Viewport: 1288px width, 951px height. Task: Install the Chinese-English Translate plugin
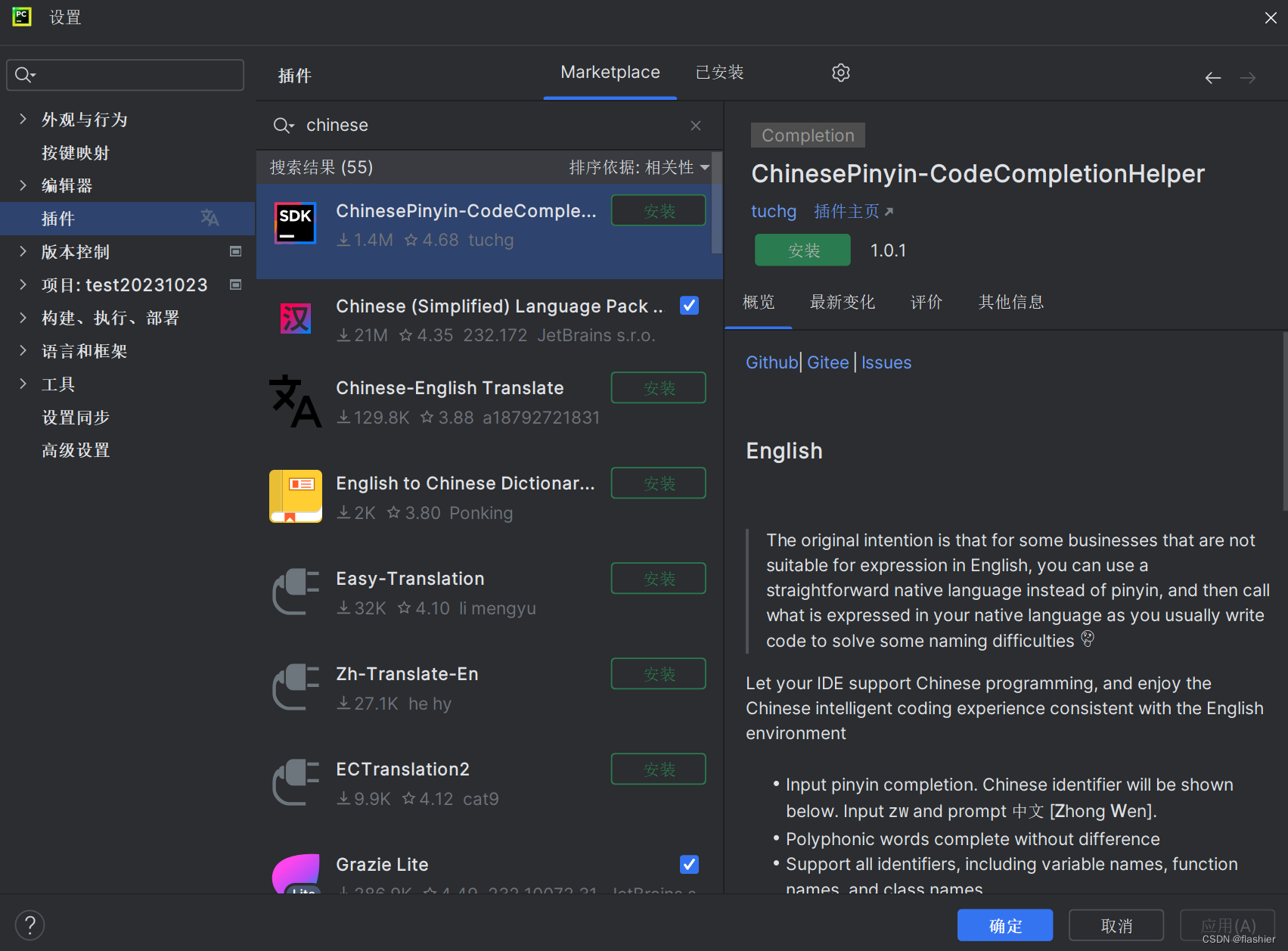[x=659, y=388]
